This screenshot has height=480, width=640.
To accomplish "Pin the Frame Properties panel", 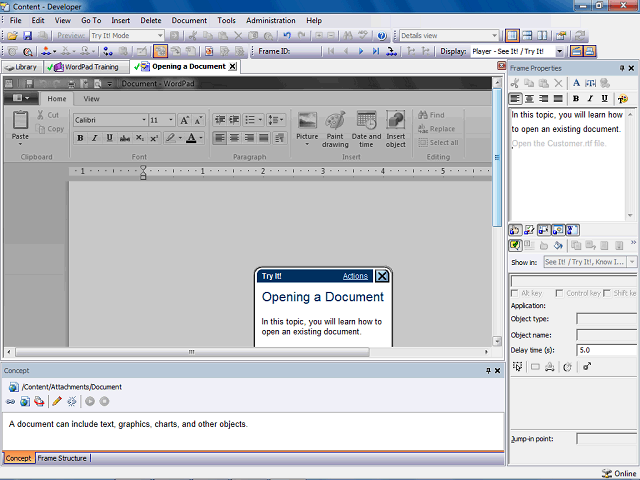I will coord(622,68).
